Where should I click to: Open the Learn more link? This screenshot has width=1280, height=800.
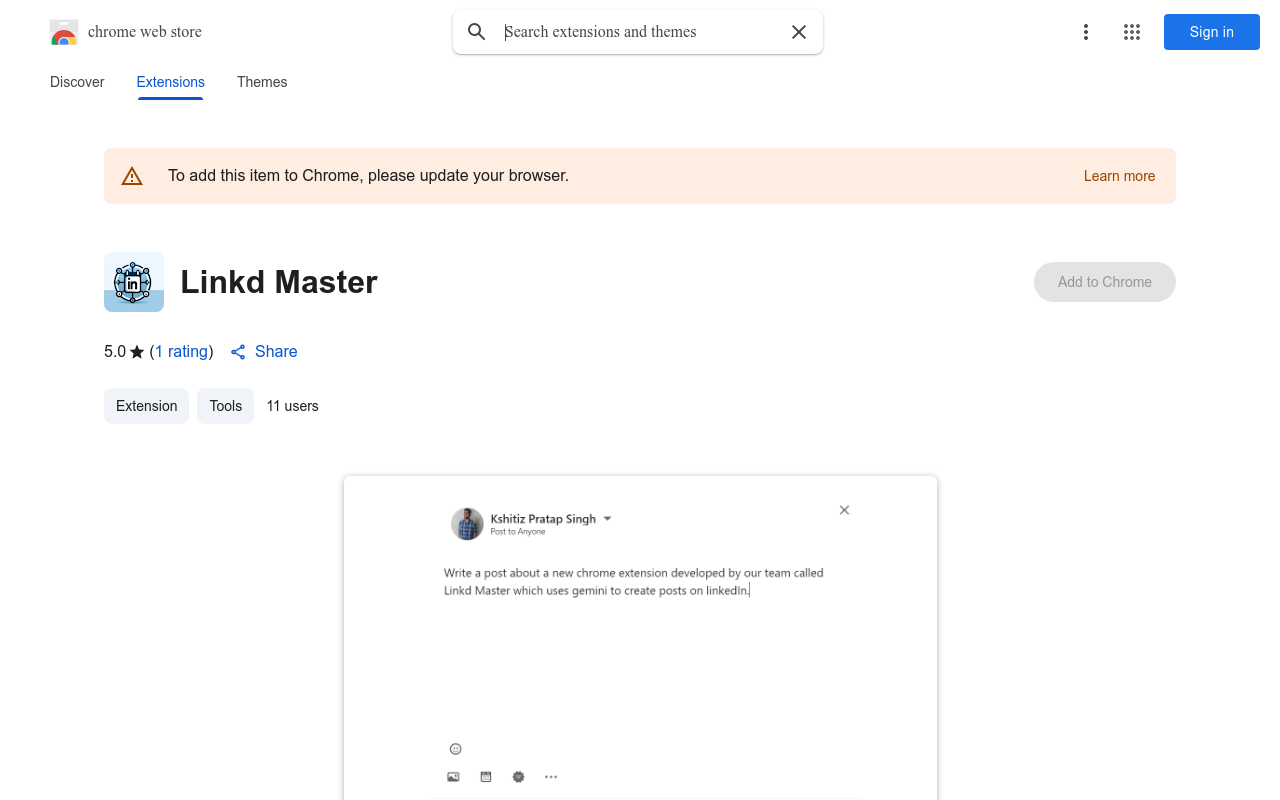coord(1119,176)
